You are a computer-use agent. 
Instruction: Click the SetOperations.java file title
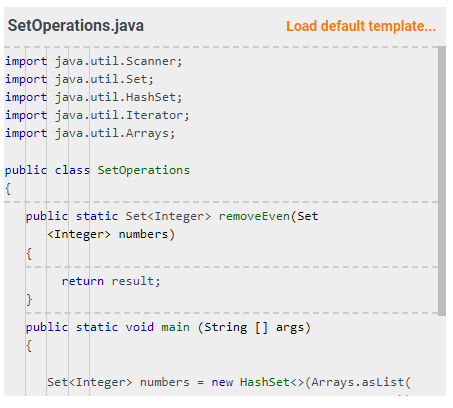tap(76, 25)
